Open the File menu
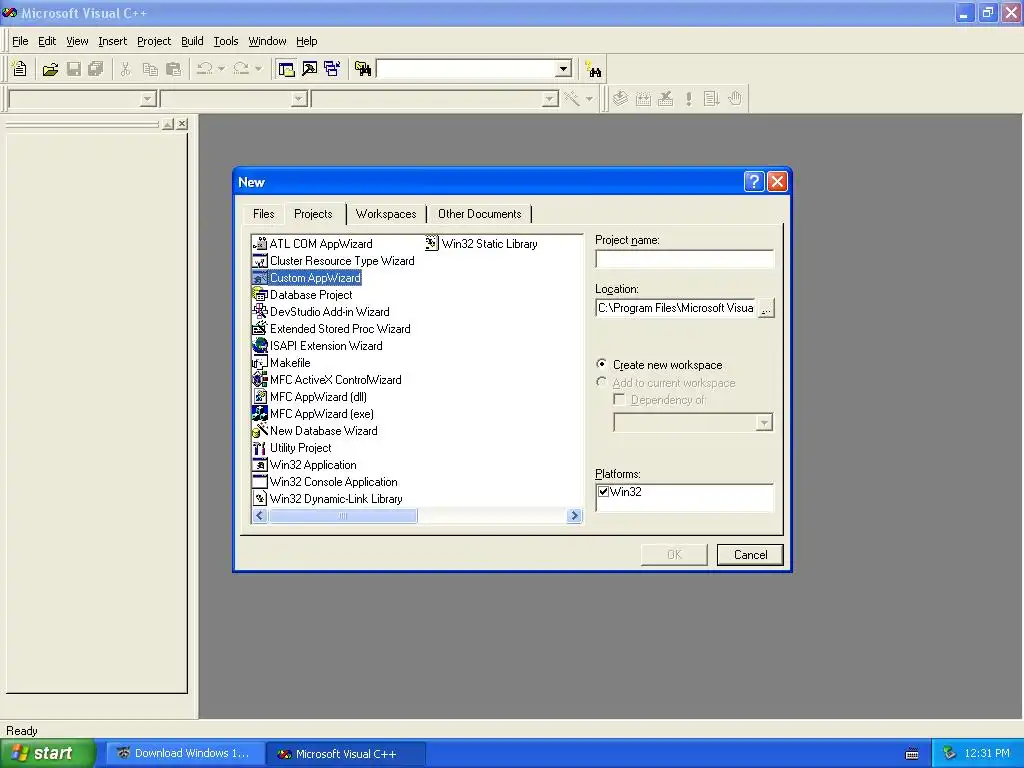 pos(20,40)
